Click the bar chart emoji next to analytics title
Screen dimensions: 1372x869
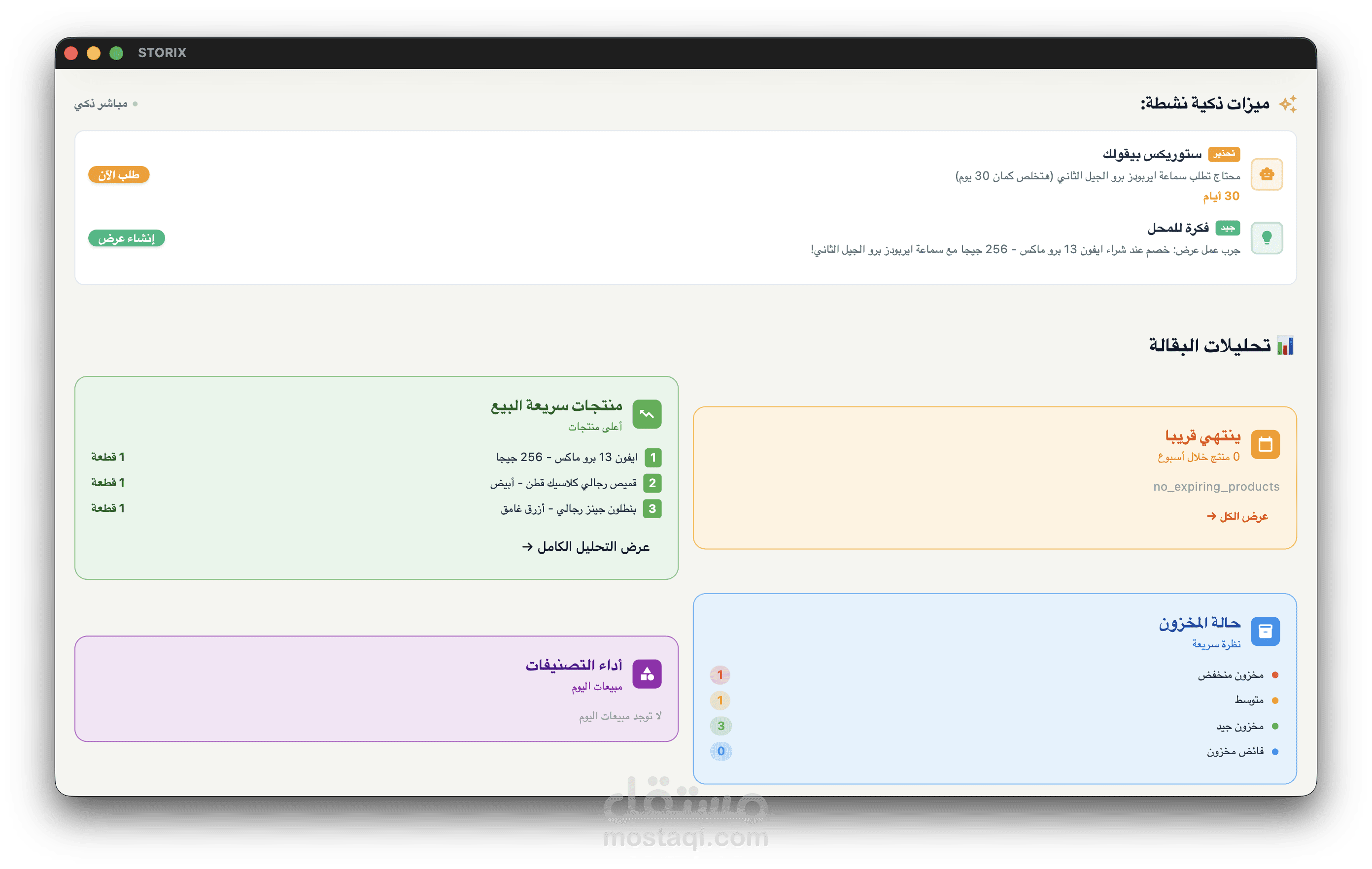(x=1285, y=346)
